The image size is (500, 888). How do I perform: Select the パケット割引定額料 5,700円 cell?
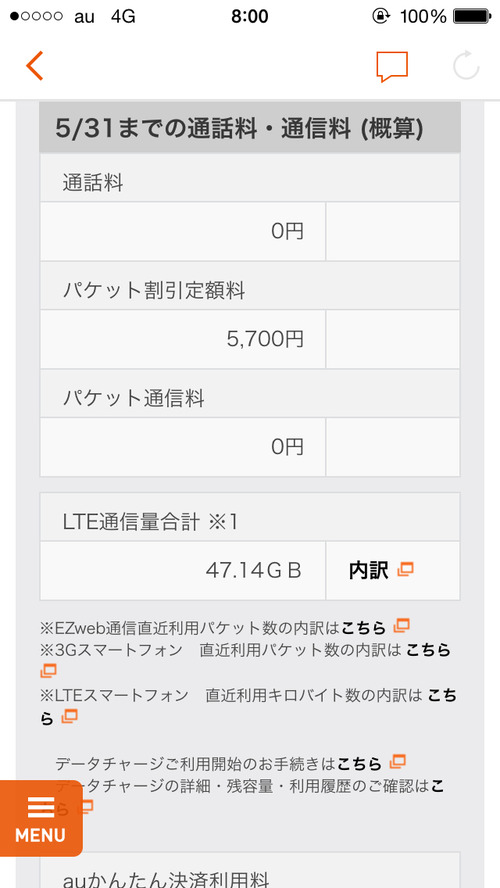183,339
